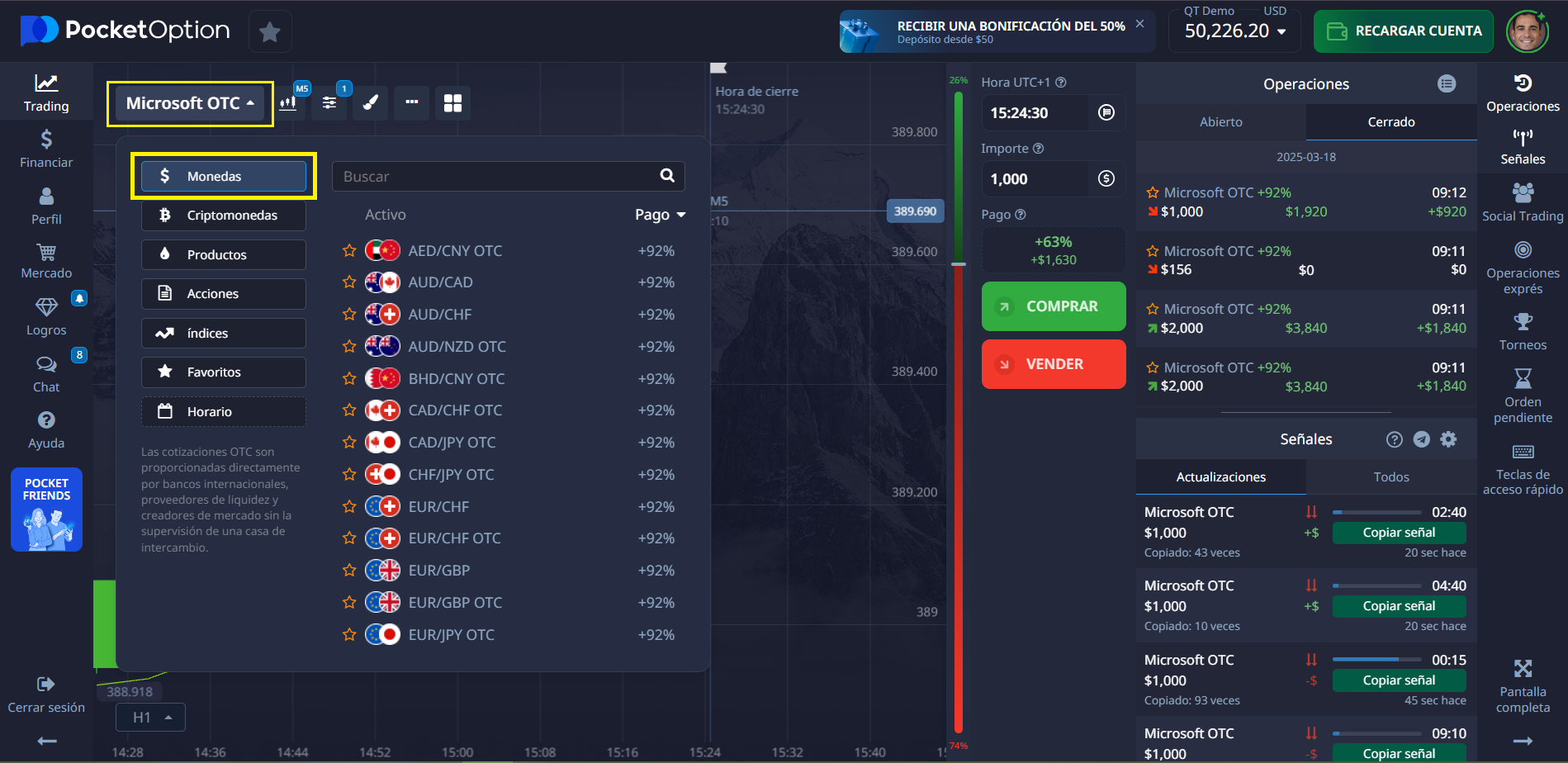Viewport: 1568px width, 763px height.
Task: Open the more options ellipsis button
Action: [x=412, y=103]
